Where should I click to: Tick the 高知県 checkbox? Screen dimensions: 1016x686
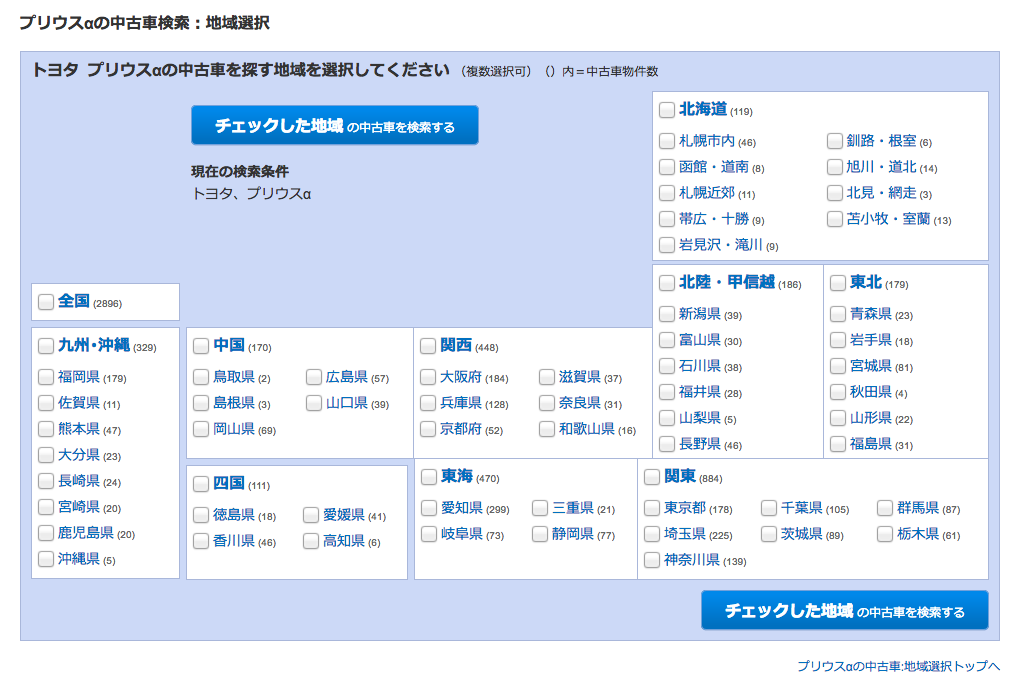[311, 541]
